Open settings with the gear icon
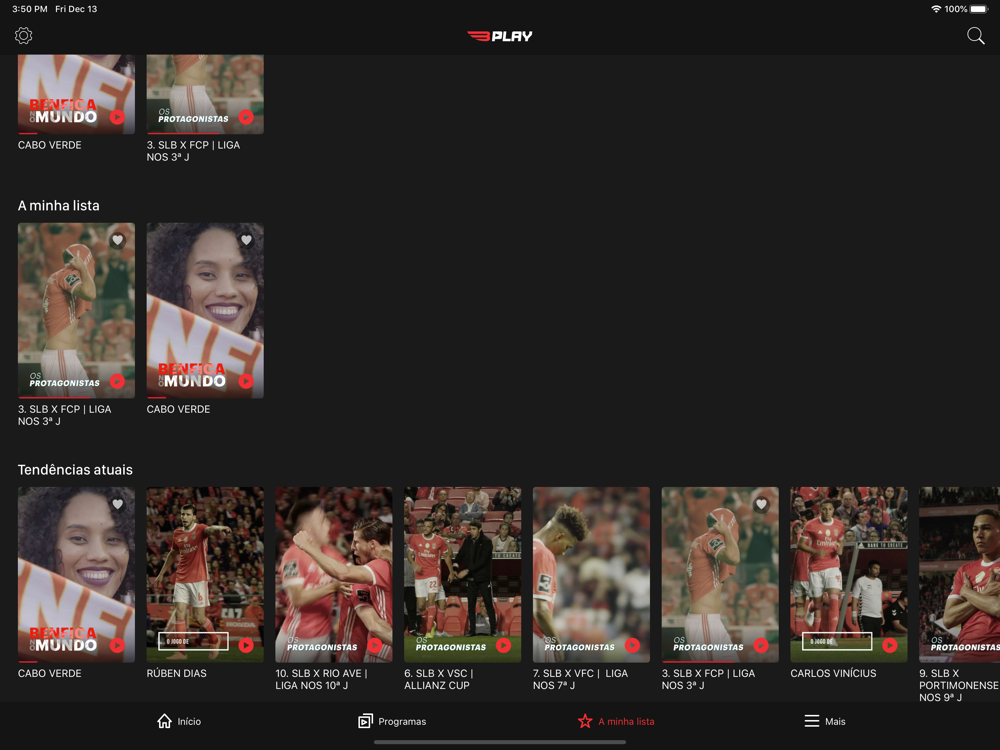The image size is (1000, 750). coord(24,36)
